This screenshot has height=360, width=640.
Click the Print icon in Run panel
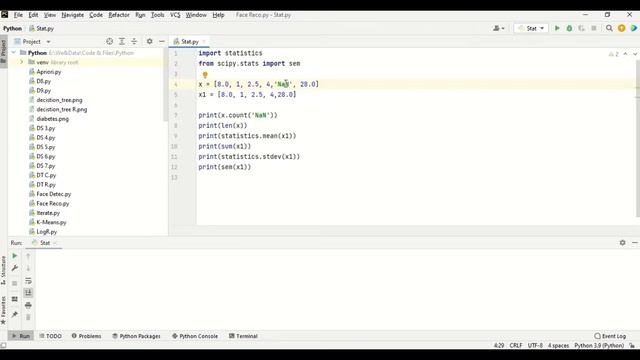28,305
